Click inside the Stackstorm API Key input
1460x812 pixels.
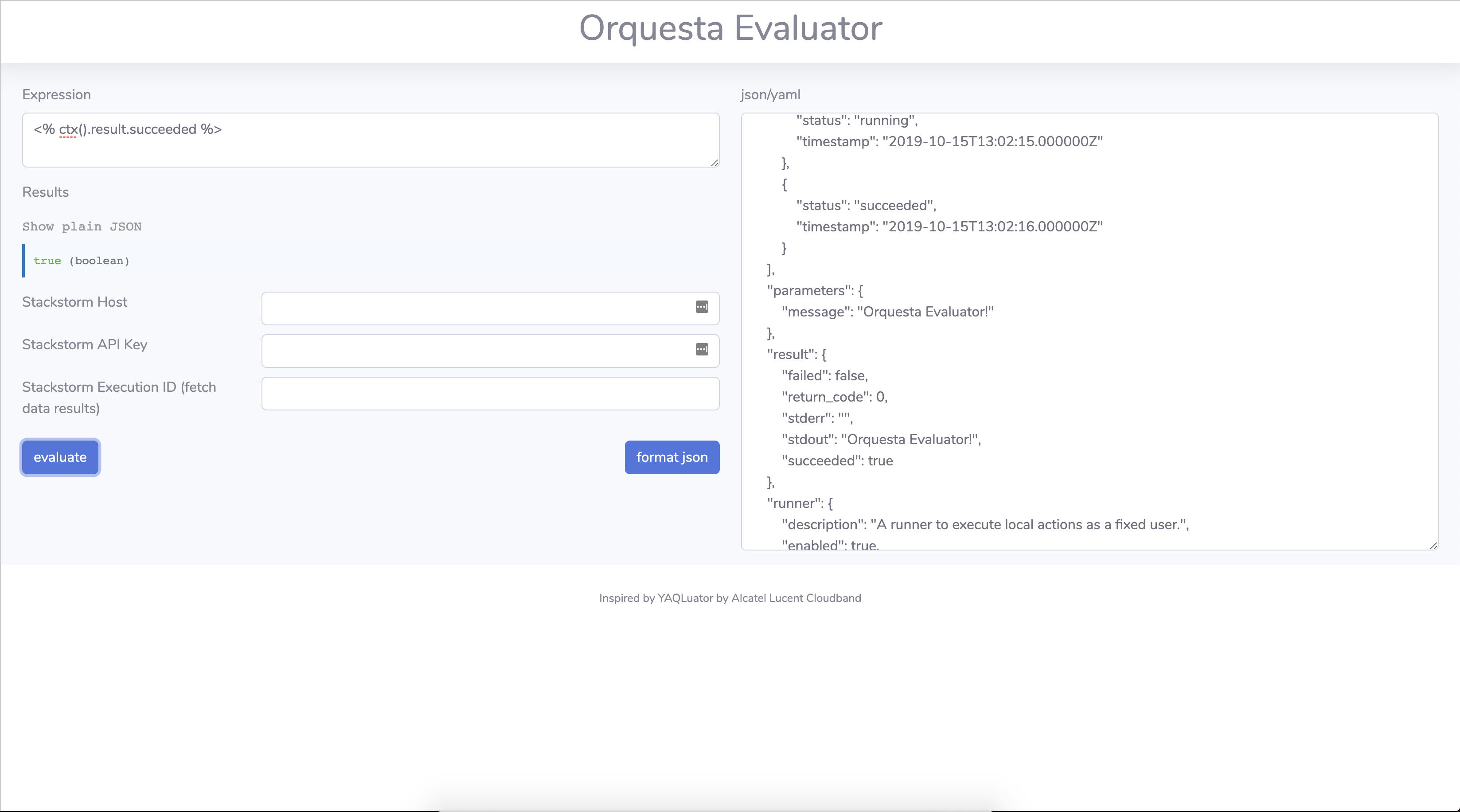coord(476,351)
